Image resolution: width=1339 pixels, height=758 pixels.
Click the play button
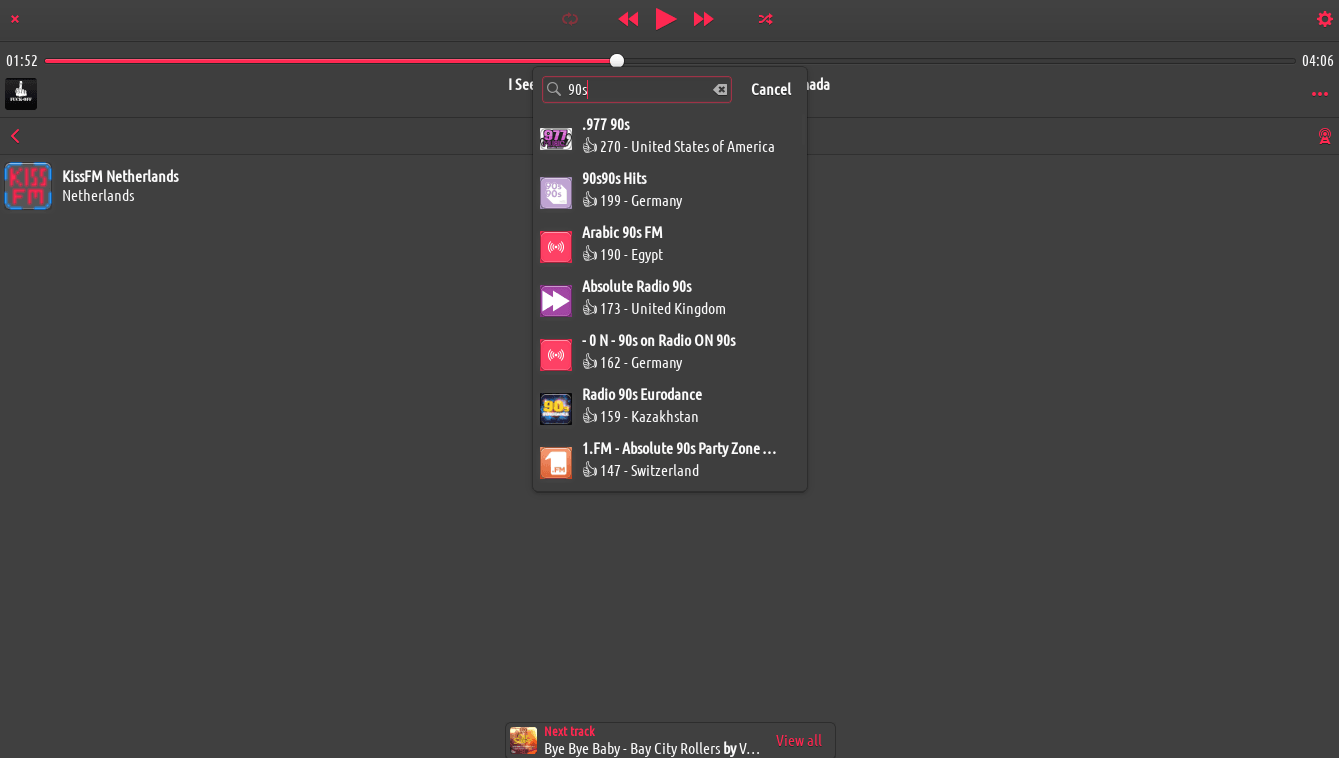pos(665,19)
